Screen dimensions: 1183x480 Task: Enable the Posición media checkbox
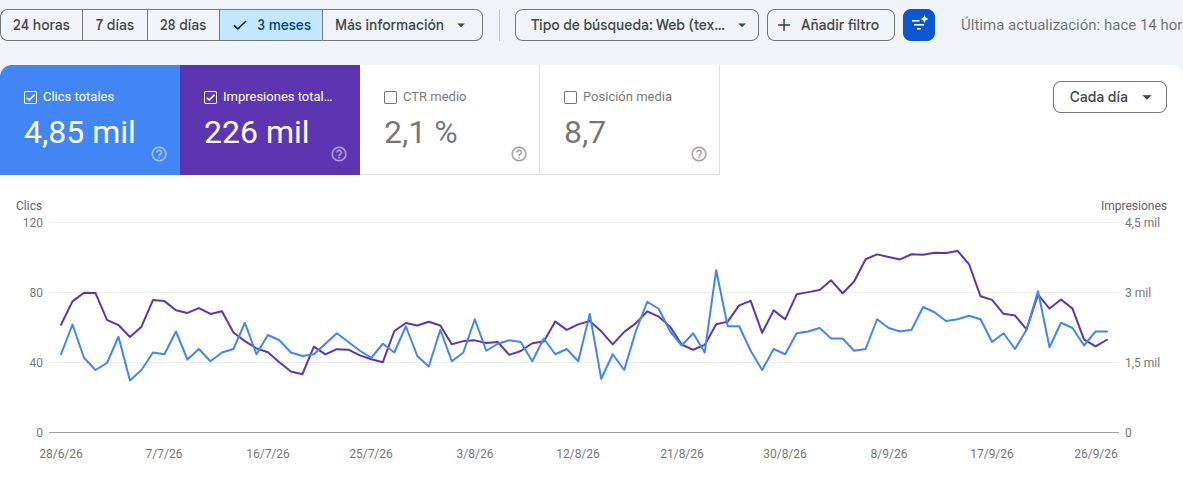pyautogui.click(x=570, y=97)
